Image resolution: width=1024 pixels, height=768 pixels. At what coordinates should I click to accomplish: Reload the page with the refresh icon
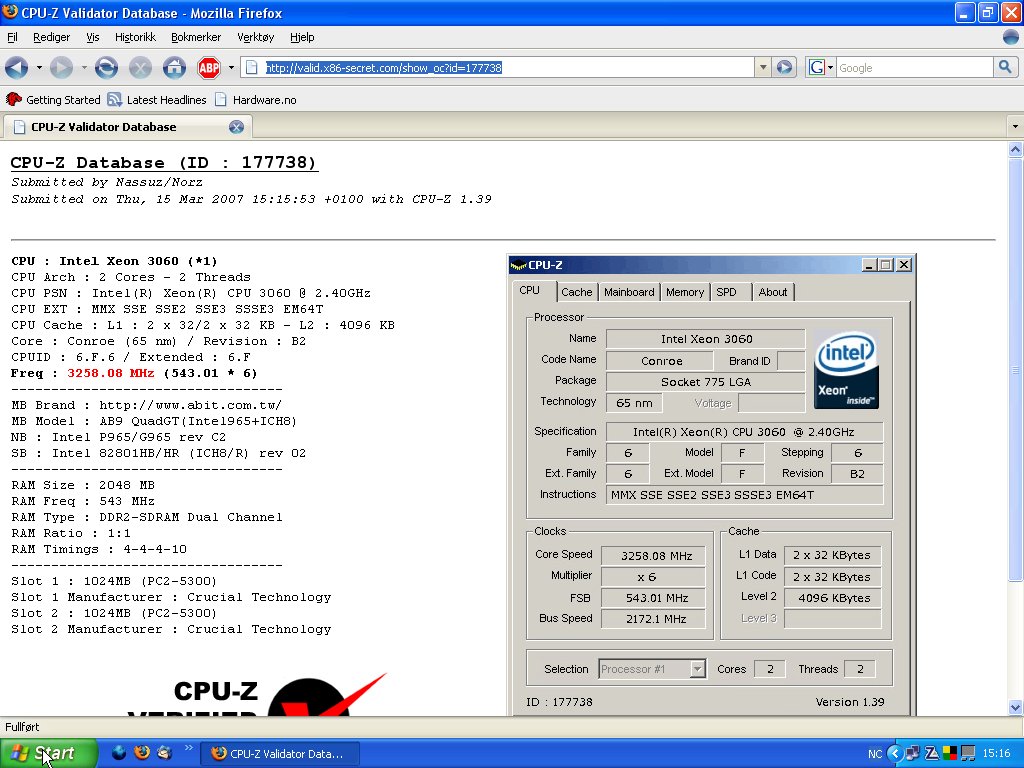pos(106,67)
